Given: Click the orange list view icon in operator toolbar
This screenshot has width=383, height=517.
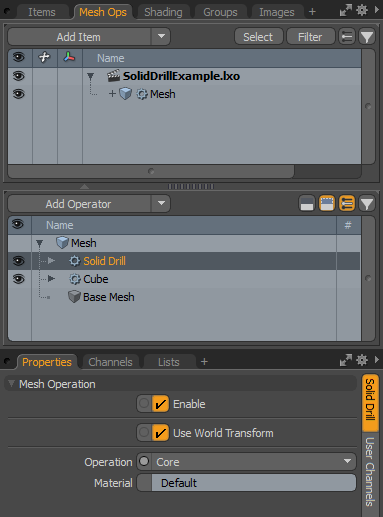Looking at the screenshot, I should click(x=347, y=204).
